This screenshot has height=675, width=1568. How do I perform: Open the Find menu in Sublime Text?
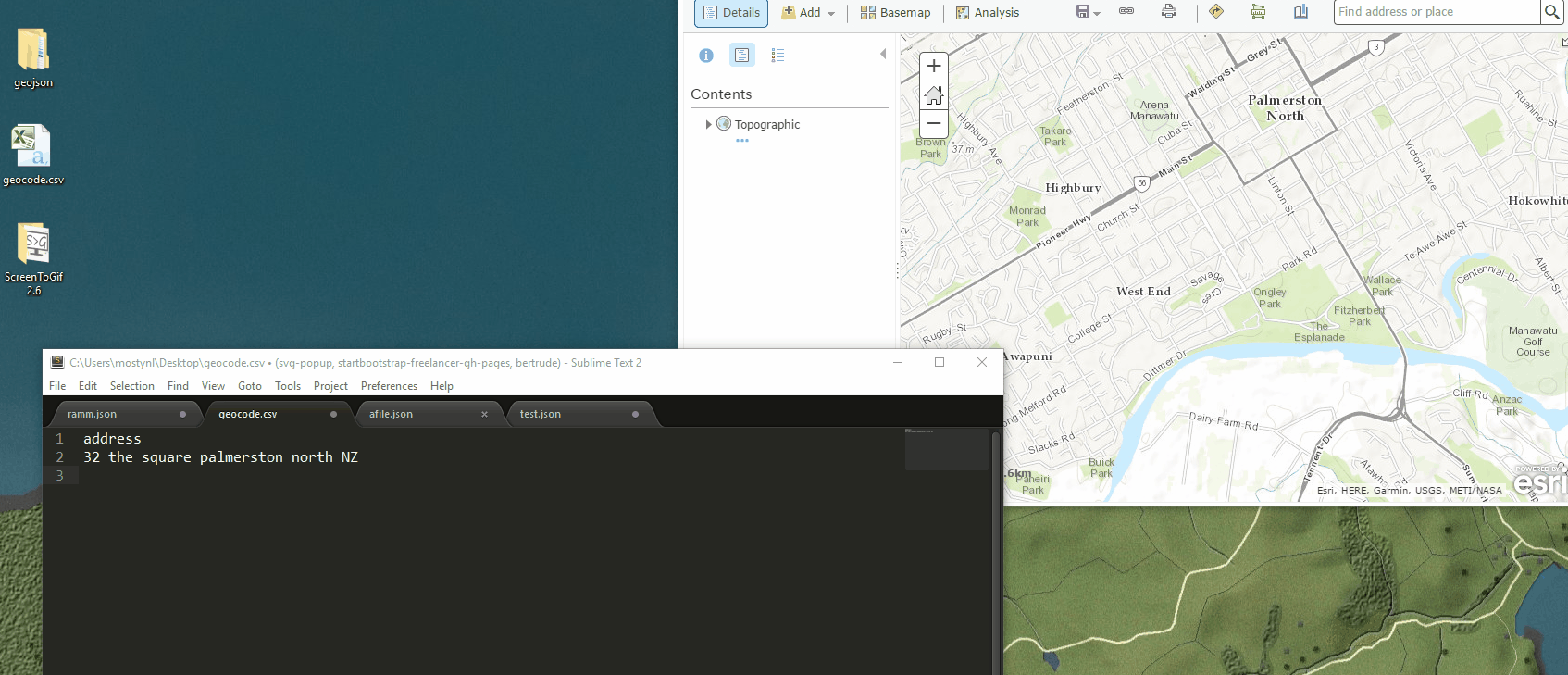point(178,386)
